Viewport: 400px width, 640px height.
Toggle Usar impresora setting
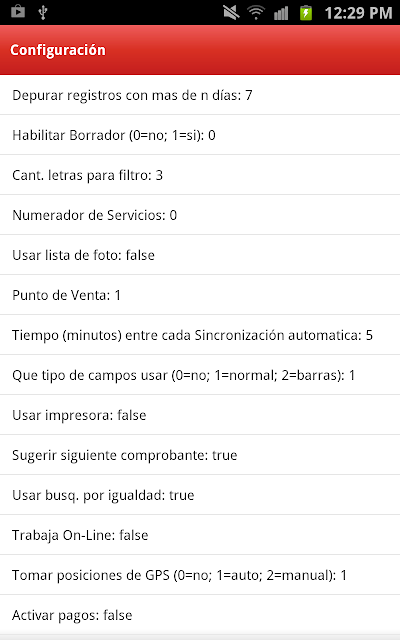point(200,415)
